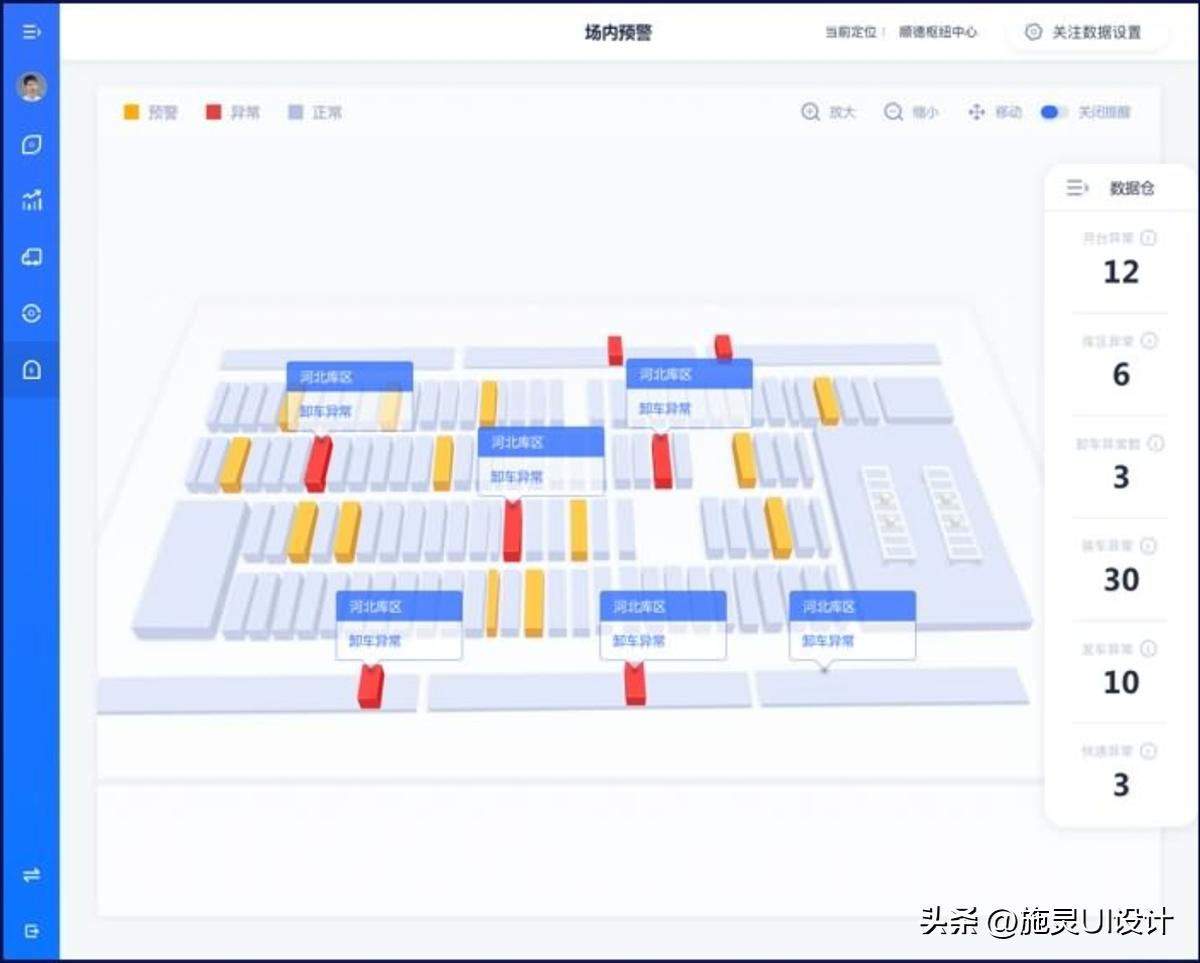Select the truck icon in left sidebar
This screenshot has width=1200, height=963.
tap(30, 257)
